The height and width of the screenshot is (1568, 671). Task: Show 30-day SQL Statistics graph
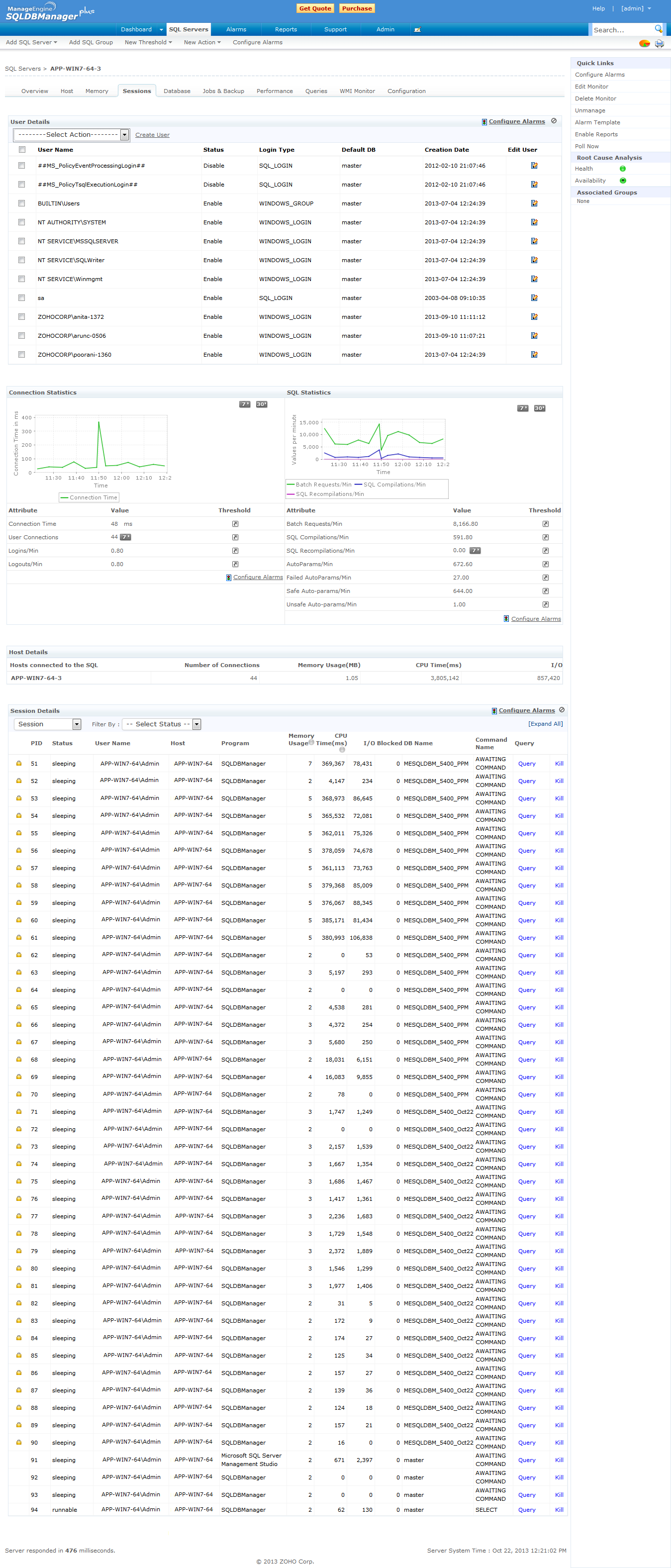[539, 408]
